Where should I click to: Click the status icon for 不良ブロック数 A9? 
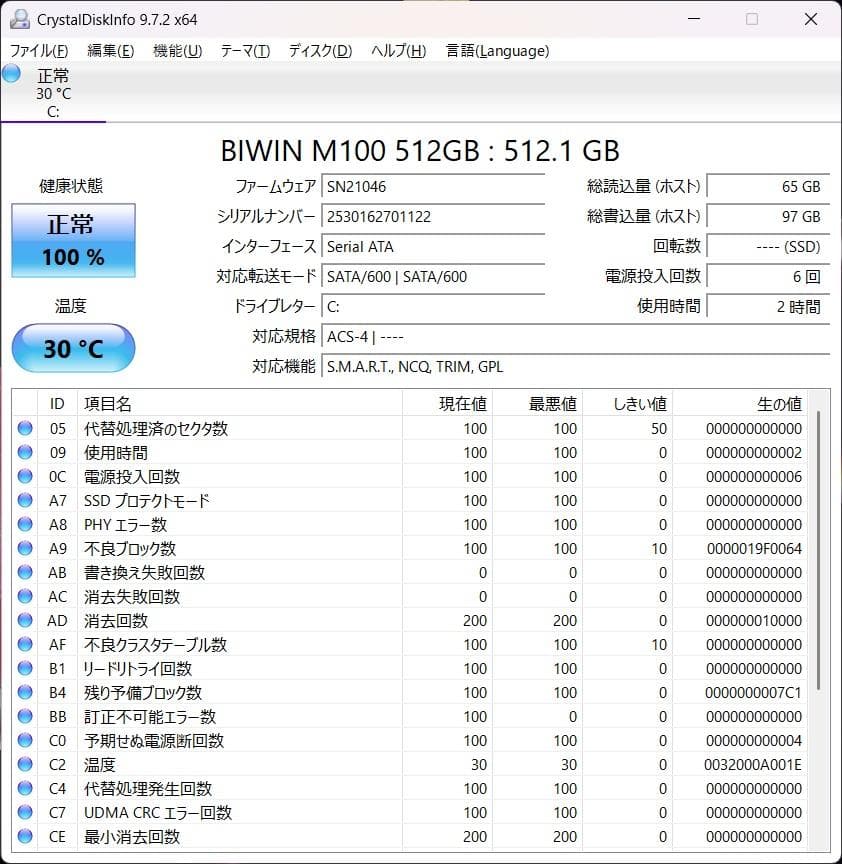click(x=25, y=549)
